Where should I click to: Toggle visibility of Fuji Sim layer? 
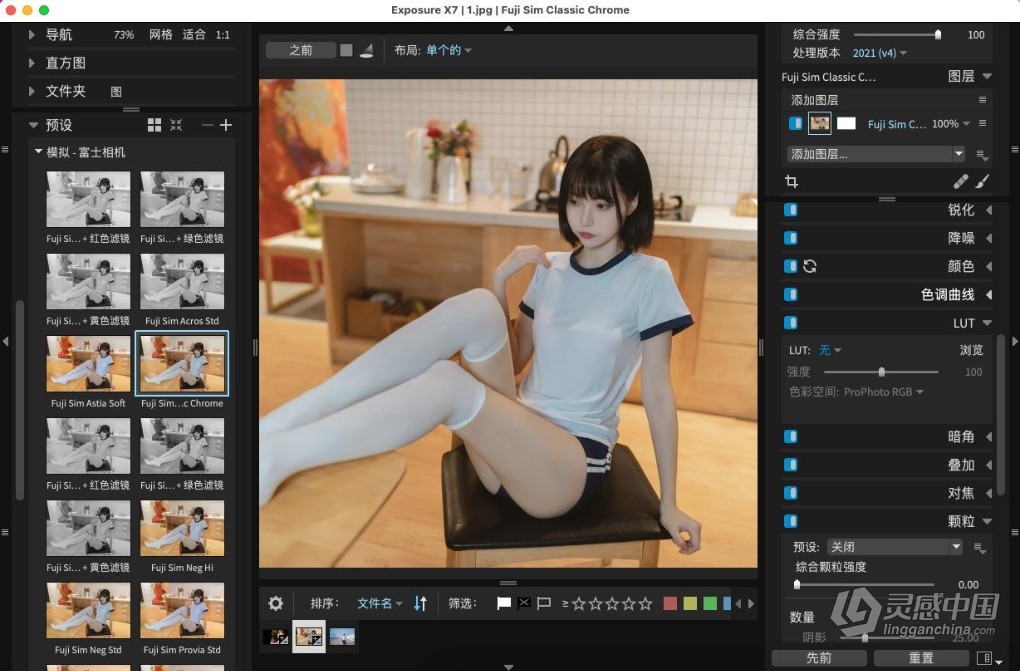pyautogui.click(x=795, y=124)
